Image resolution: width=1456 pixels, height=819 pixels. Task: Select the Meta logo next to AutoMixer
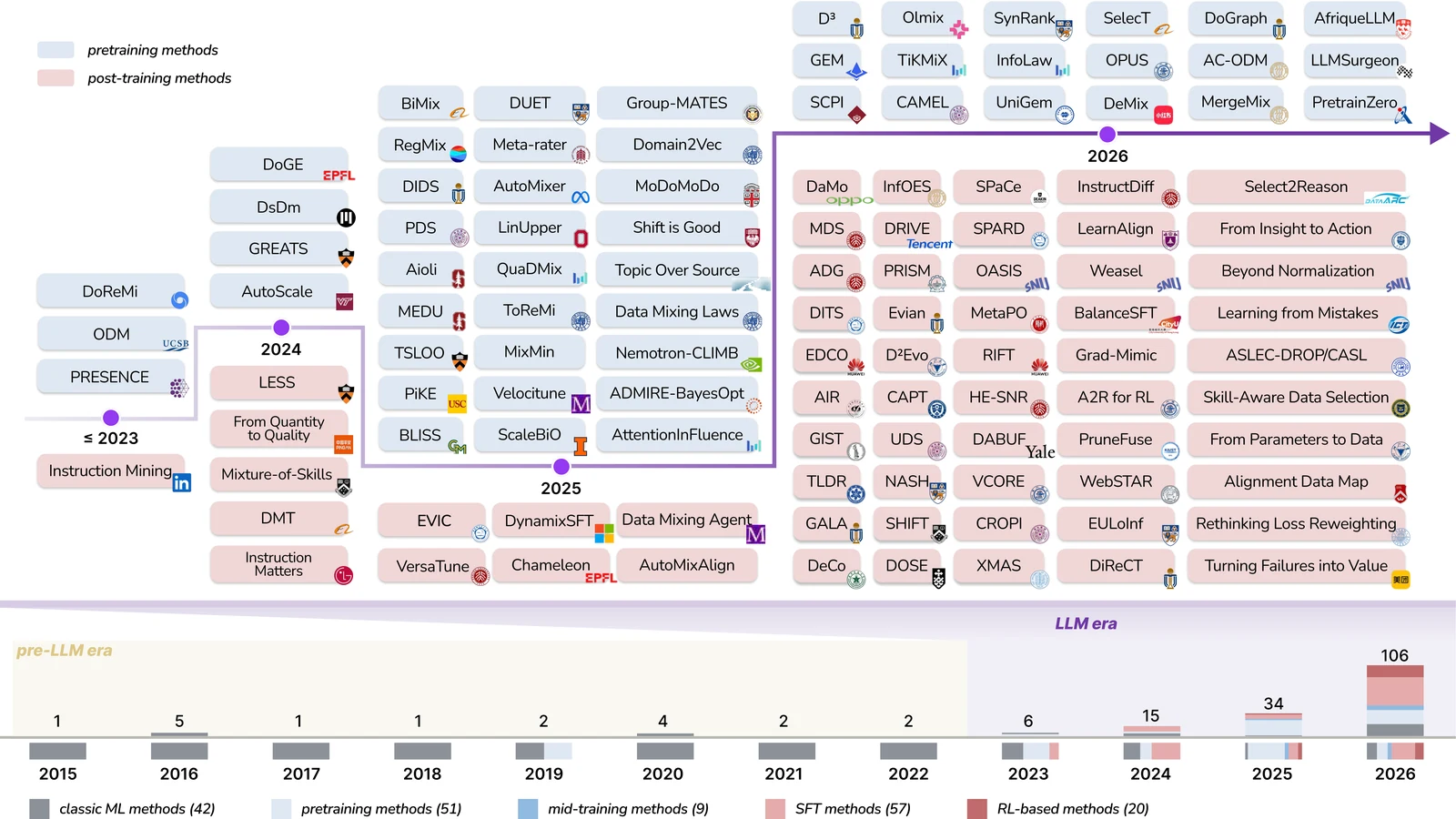(x=581, y=197)
